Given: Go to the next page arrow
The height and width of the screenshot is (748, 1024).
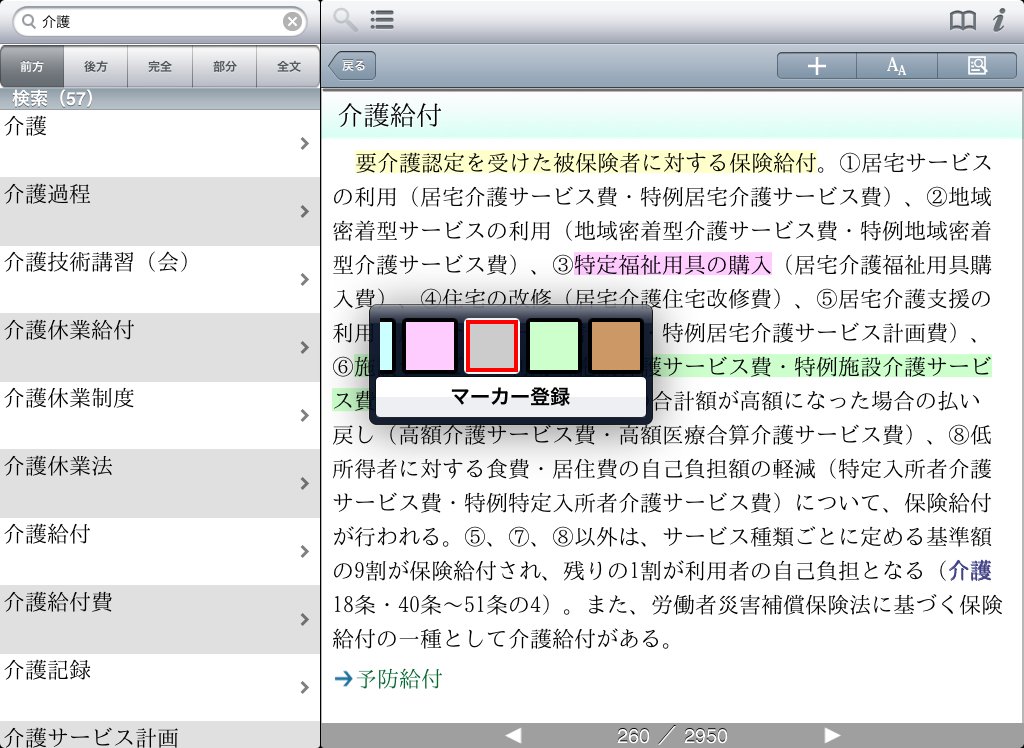Looking at the screenshot, I should pos(832,736).
